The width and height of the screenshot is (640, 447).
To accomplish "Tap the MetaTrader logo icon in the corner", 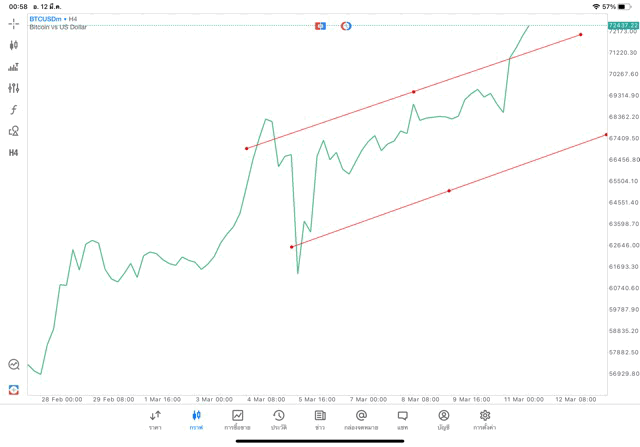I will pos(14,389).
